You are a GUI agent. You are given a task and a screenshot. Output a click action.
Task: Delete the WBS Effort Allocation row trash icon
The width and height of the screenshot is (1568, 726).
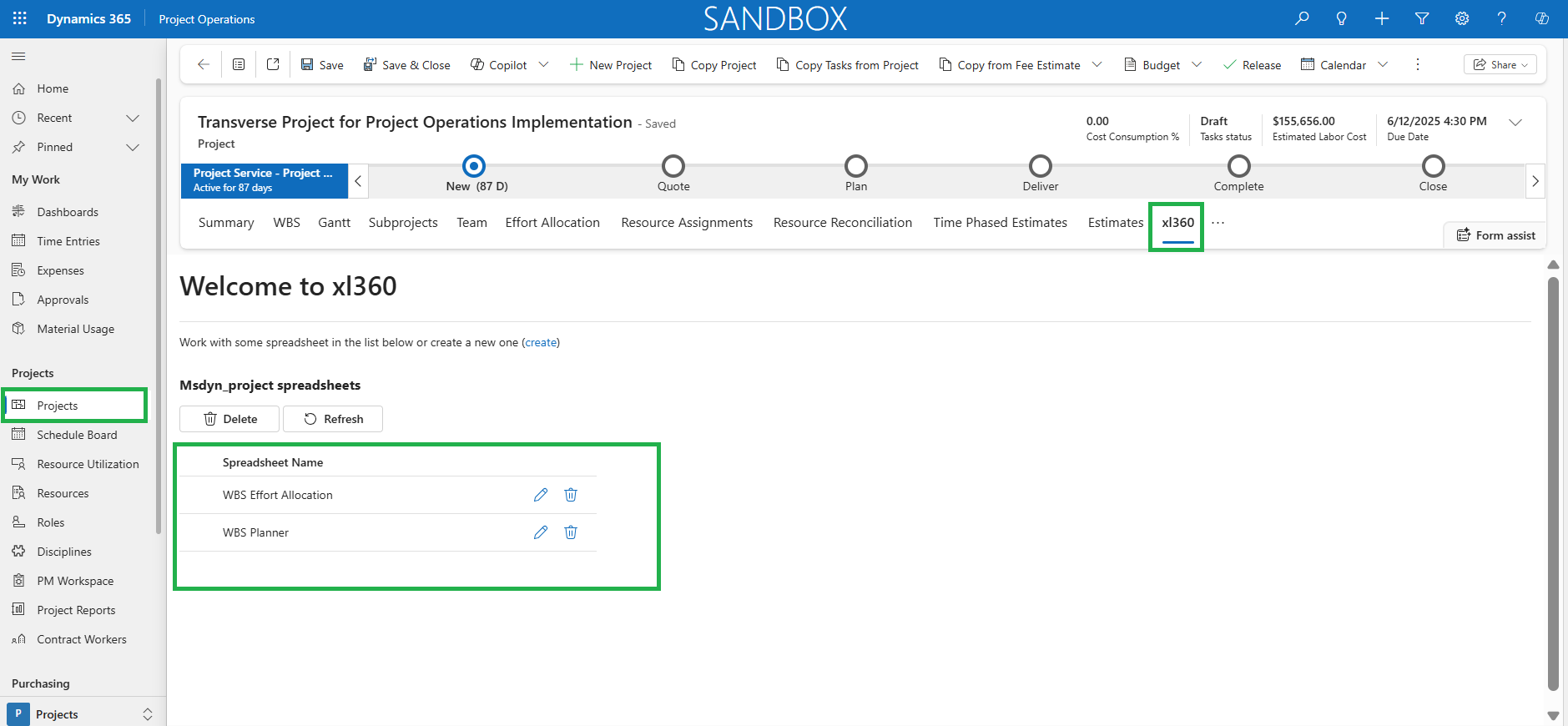(571, 495)
